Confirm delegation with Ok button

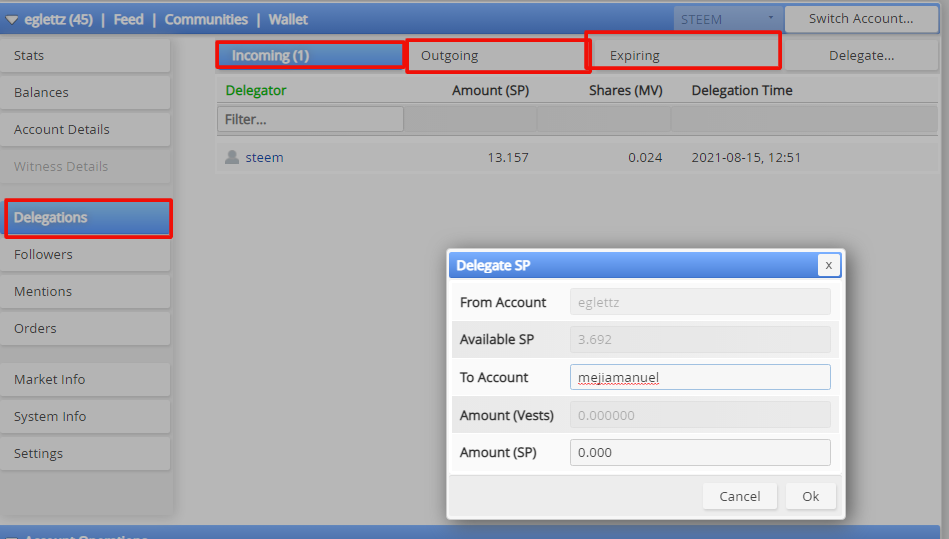pyautogui.click(x=810, y=496)
